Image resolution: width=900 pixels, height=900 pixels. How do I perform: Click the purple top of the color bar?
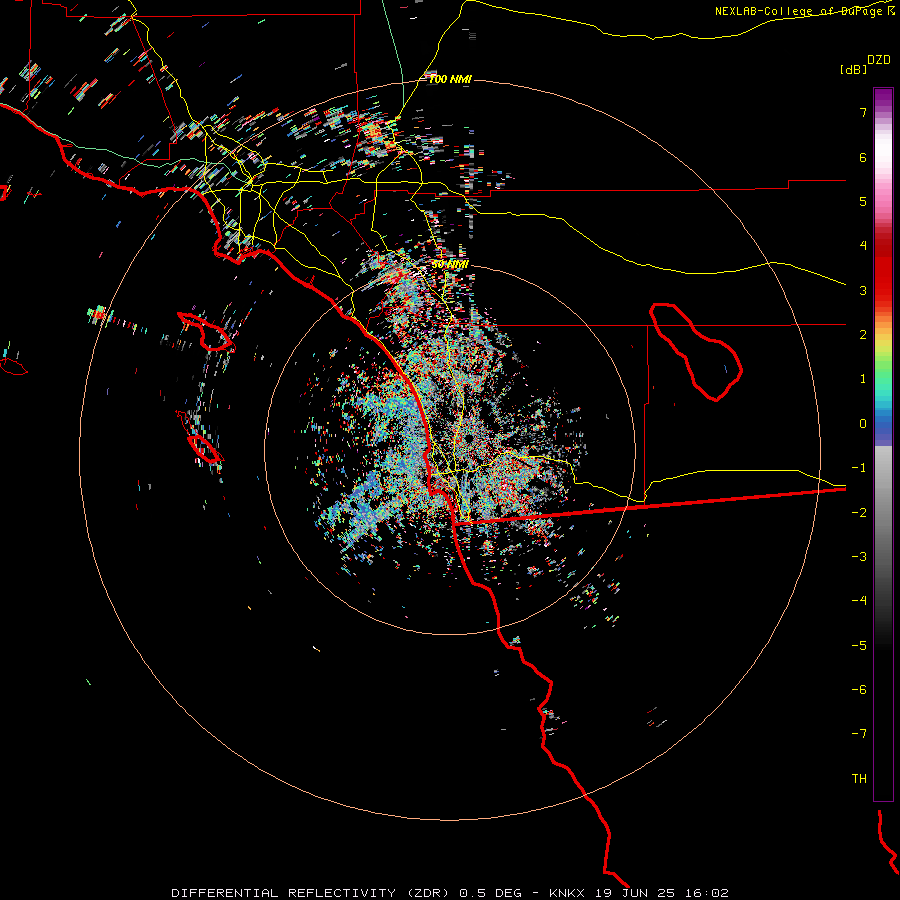coord(883,96)
